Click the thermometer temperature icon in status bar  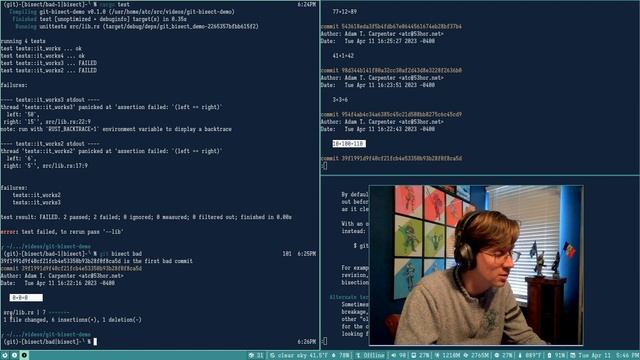pos(520,356)
